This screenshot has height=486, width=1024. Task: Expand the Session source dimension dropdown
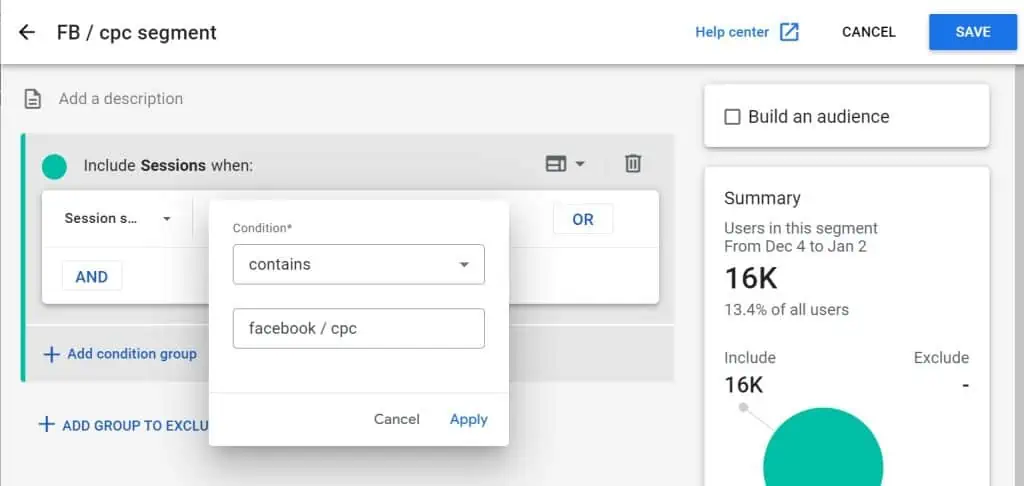point(118,219)
